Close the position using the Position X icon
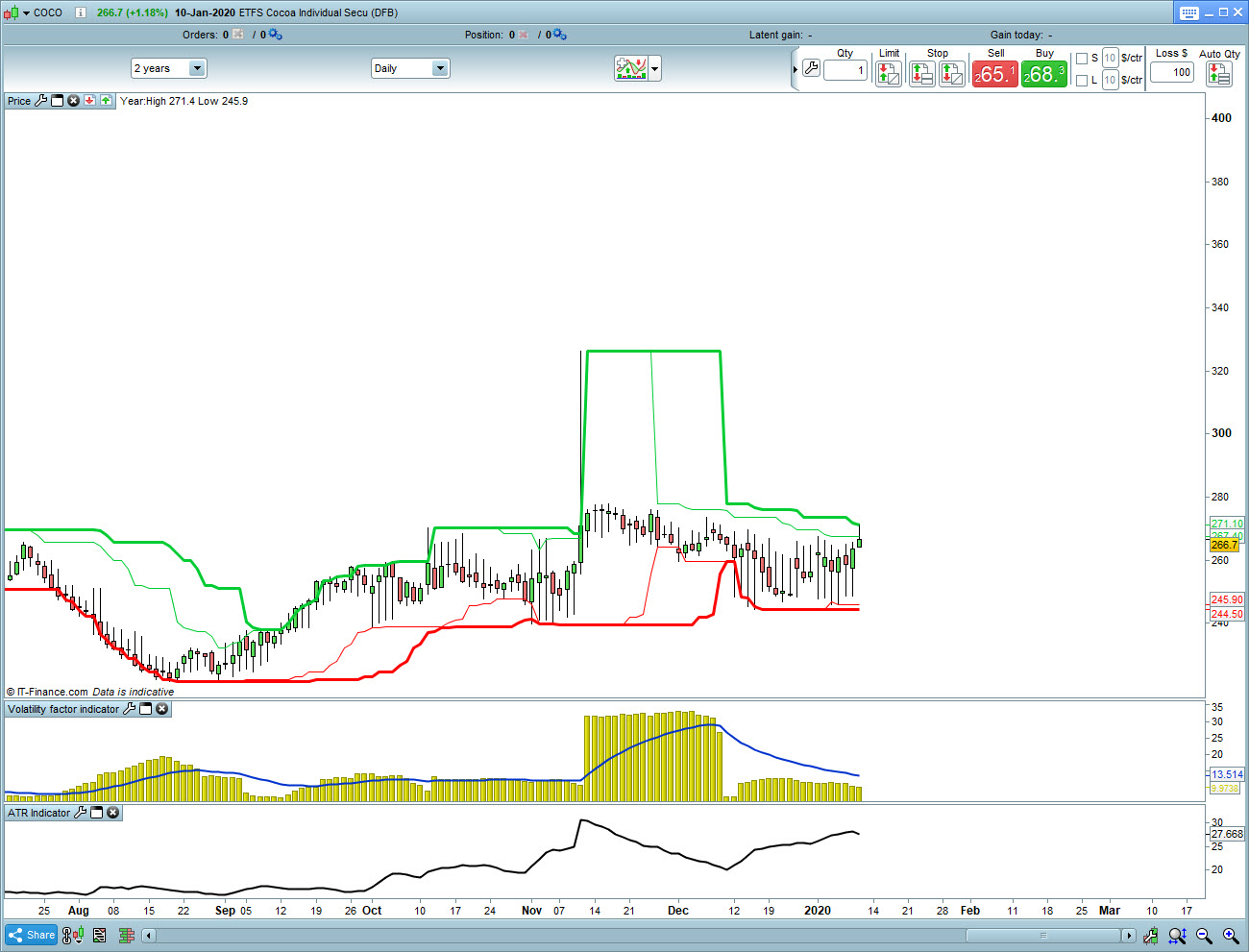Viewport: 1249px width, 952px height. (524, 35)
